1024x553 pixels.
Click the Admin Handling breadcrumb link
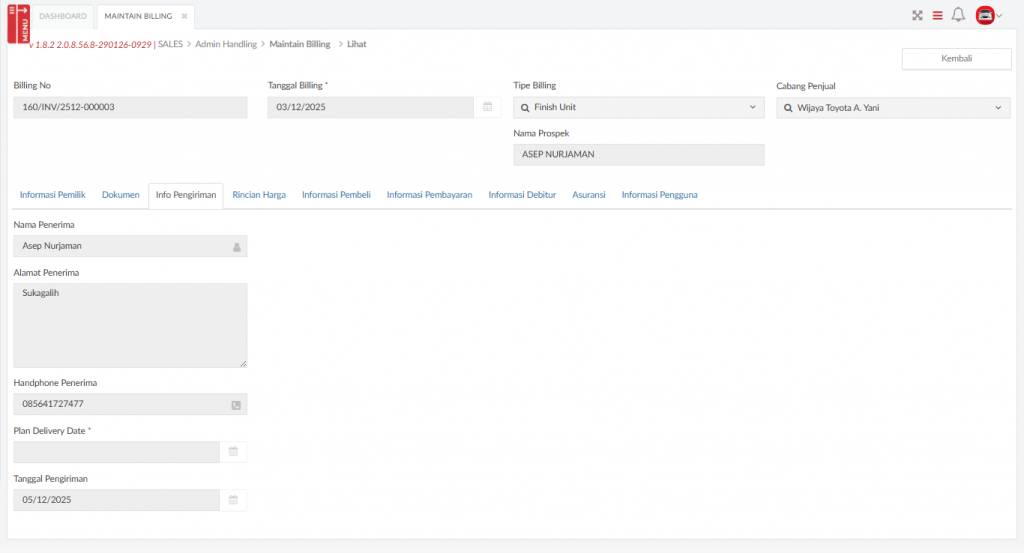pyautogui.click(x=226, y=44)
